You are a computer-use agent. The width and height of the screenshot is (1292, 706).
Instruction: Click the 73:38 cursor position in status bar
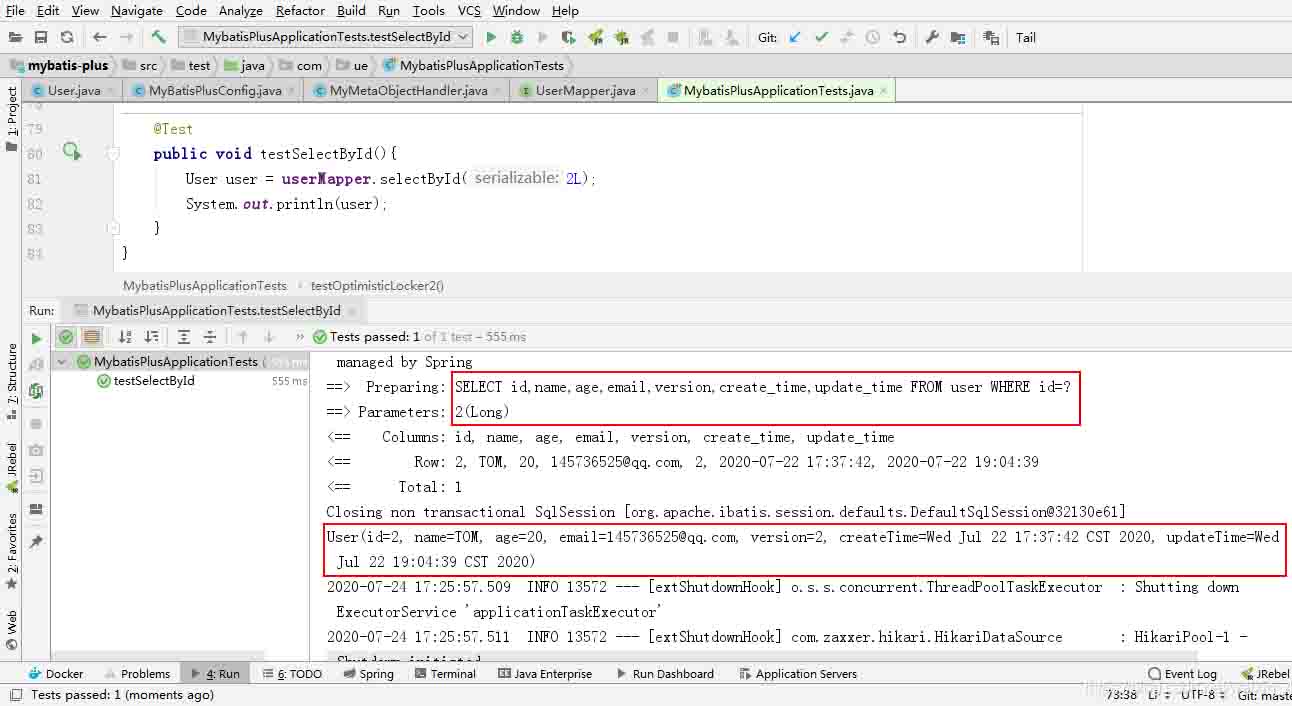point(1121,694)
